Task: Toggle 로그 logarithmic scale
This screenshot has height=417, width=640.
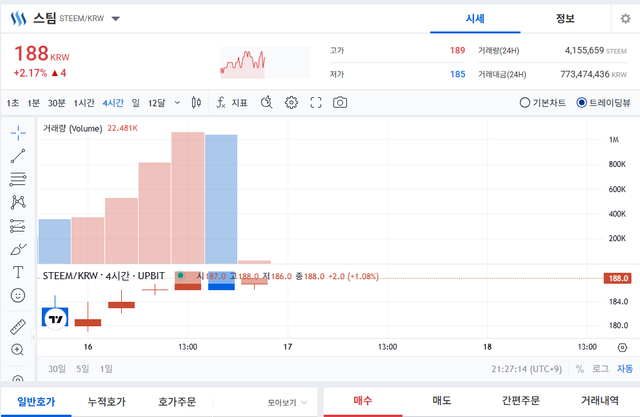Action: 600,369
